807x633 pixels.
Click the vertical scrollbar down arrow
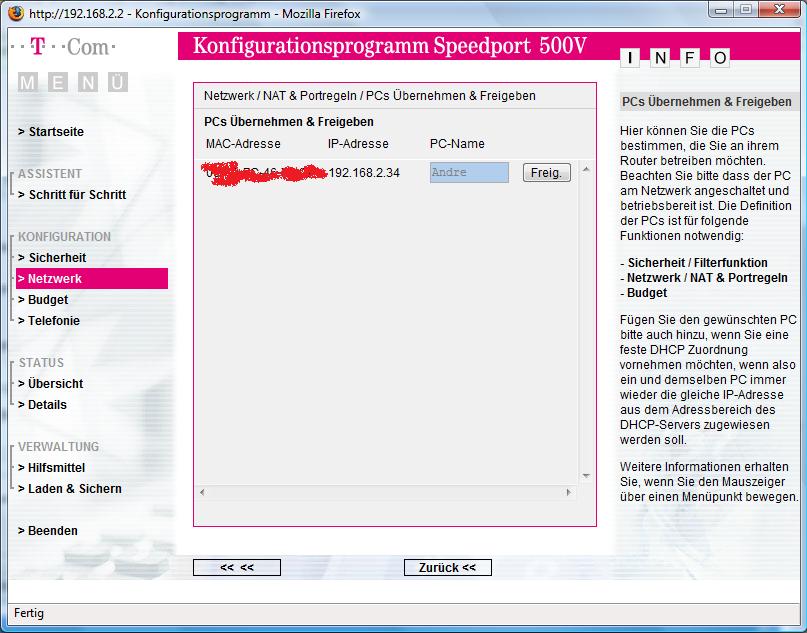[x=586, y=476]
